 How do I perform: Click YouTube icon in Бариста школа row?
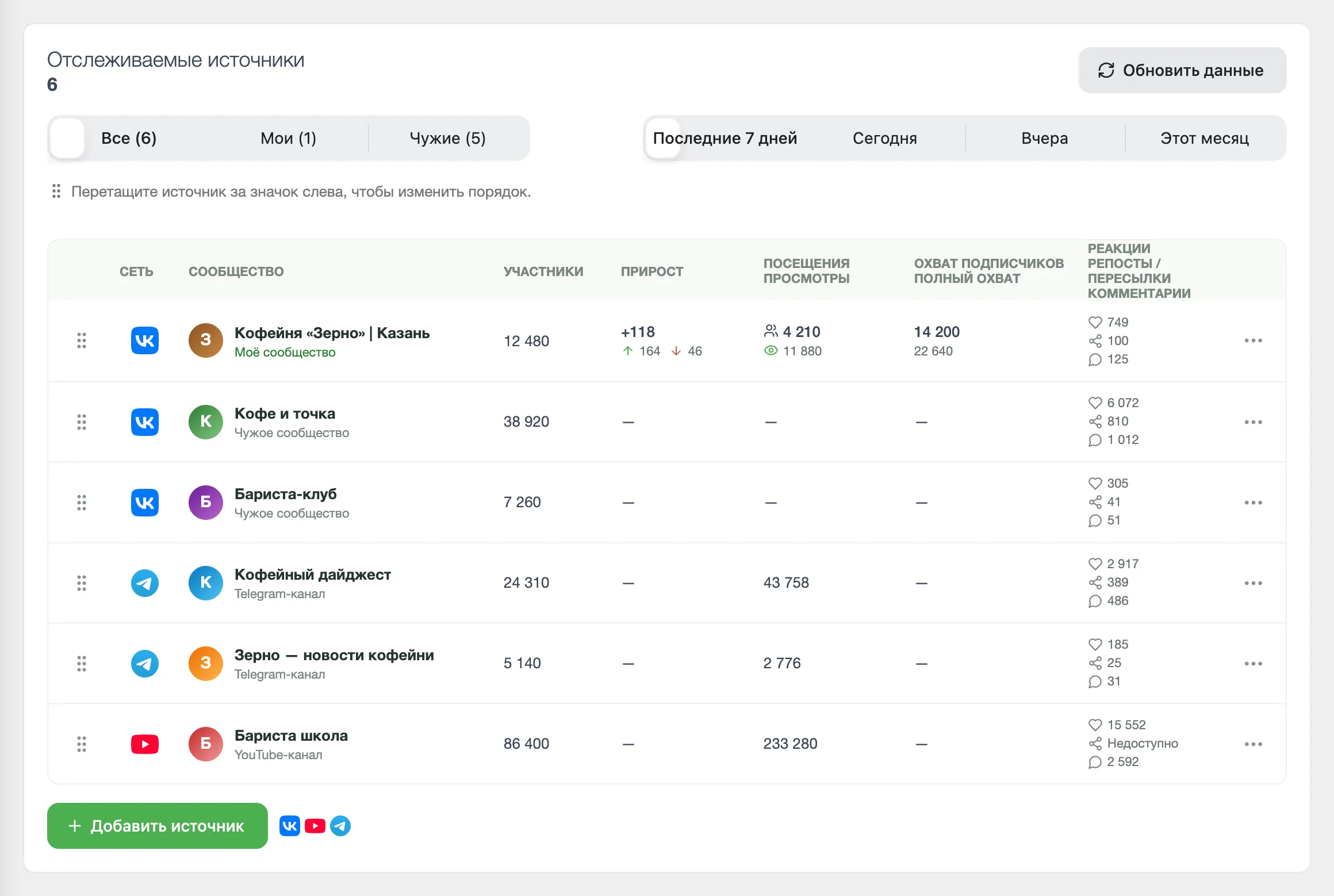(145, 744)
